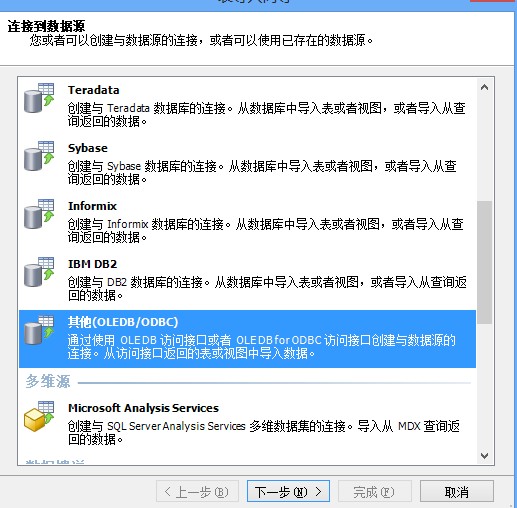Select Microsoft Analysis Services source
The height and width of the screenshot is (508, 517).
(x=247, y=424)
